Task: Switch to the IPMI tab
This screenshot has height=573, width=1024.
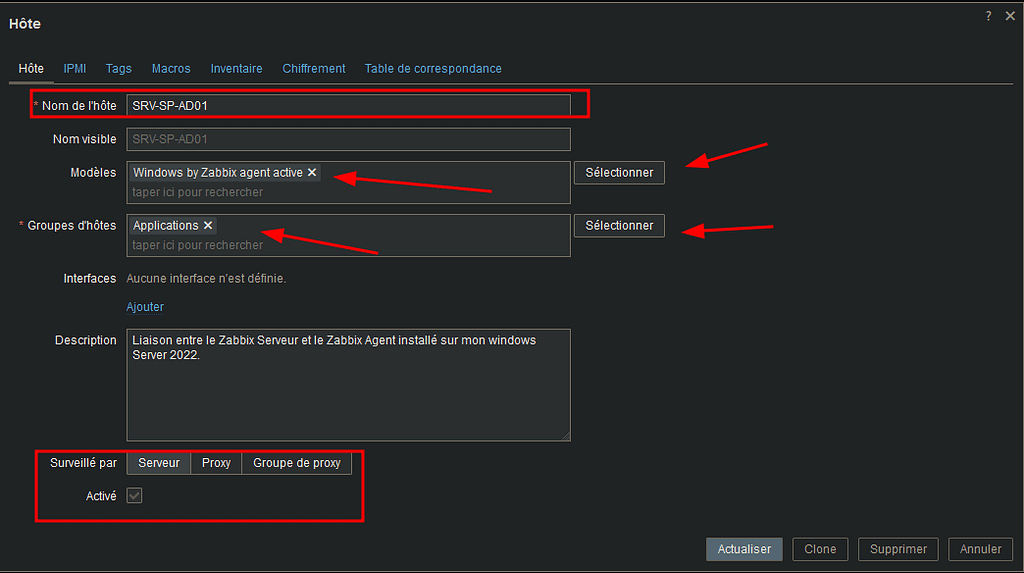Action: tap(75, 69)
